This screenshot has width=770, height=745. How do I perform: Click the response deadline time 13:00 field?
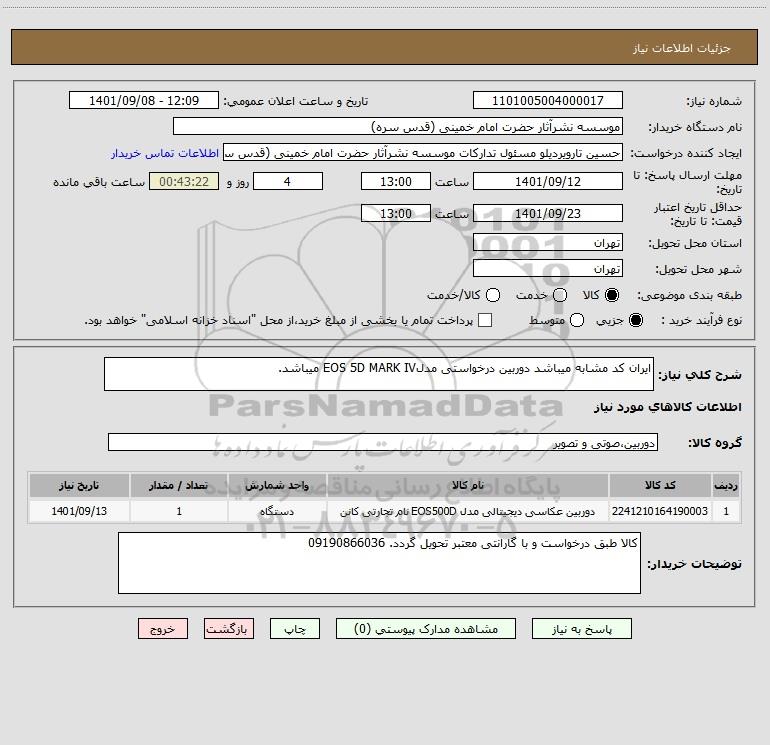[x=396, y=182]
